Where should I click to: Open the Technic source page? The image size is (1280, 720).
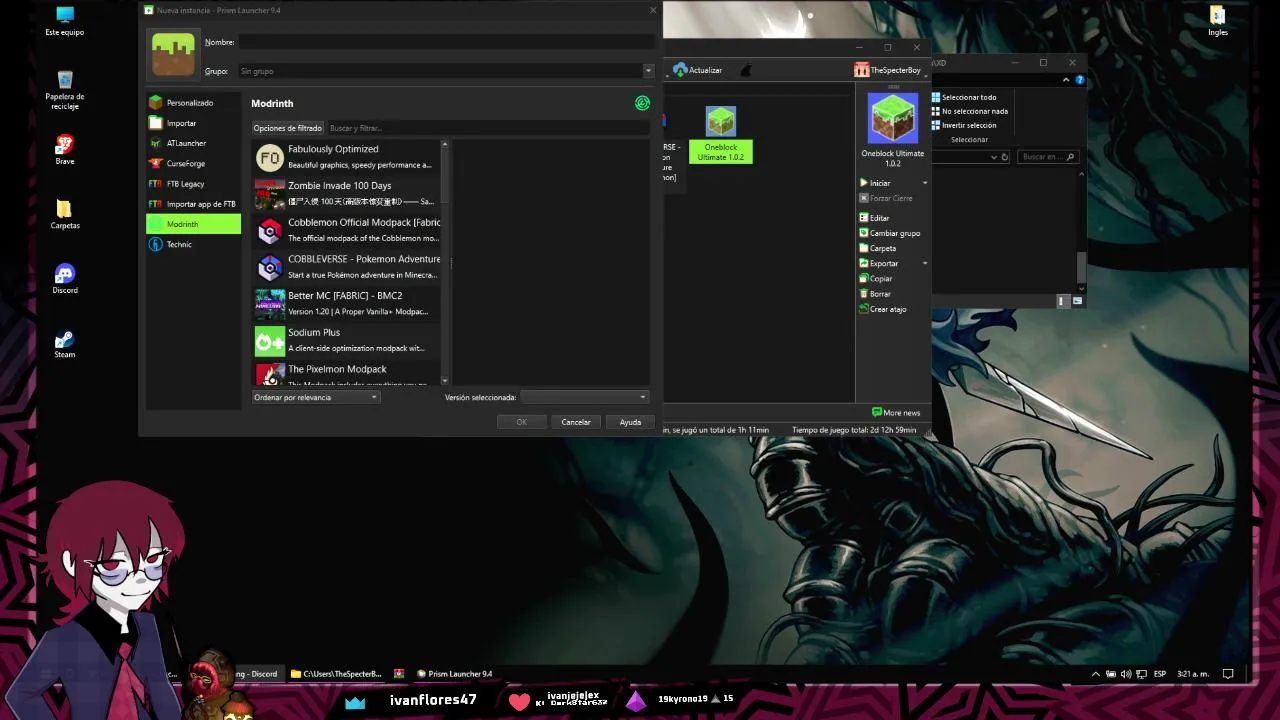point(193,244)
